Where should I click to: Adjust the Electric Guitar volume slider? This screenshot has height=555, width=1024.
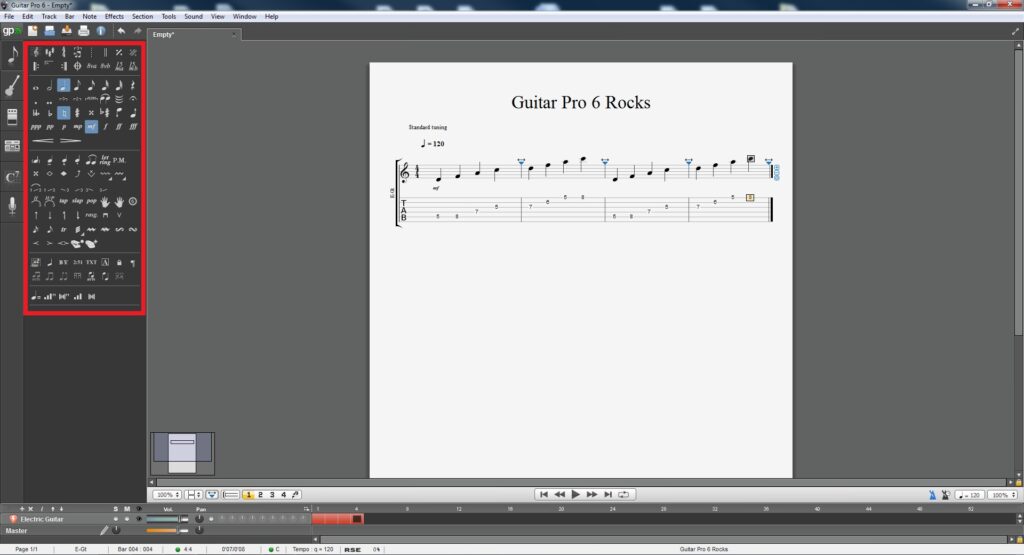point(167,519)
